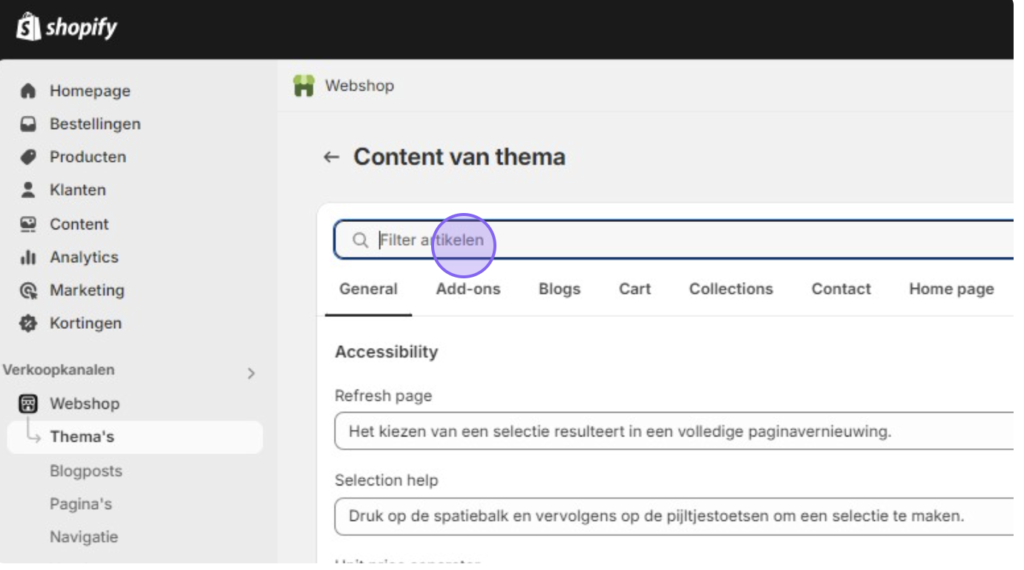Click the Analytics bar chart icon

click(x=28, y=257)
